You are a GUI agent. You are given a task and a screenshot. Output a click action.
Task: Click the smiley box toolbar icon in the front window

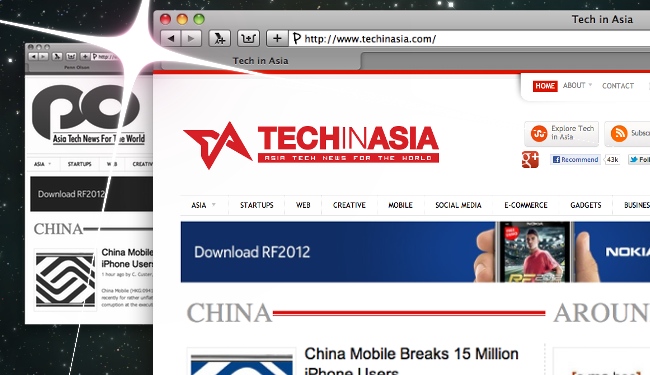[248, 39]
